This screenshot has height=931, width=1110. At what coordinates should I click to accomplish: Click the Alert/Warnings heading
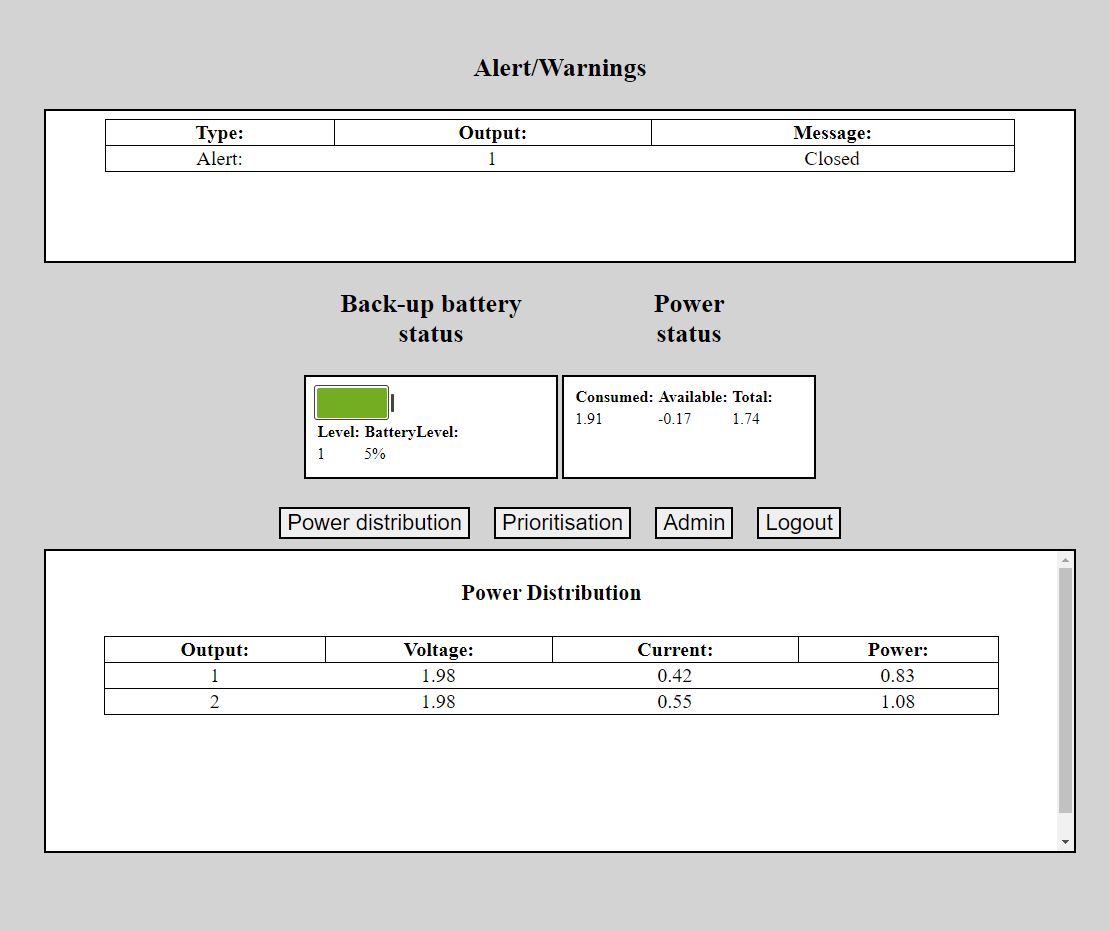point(559,68)
